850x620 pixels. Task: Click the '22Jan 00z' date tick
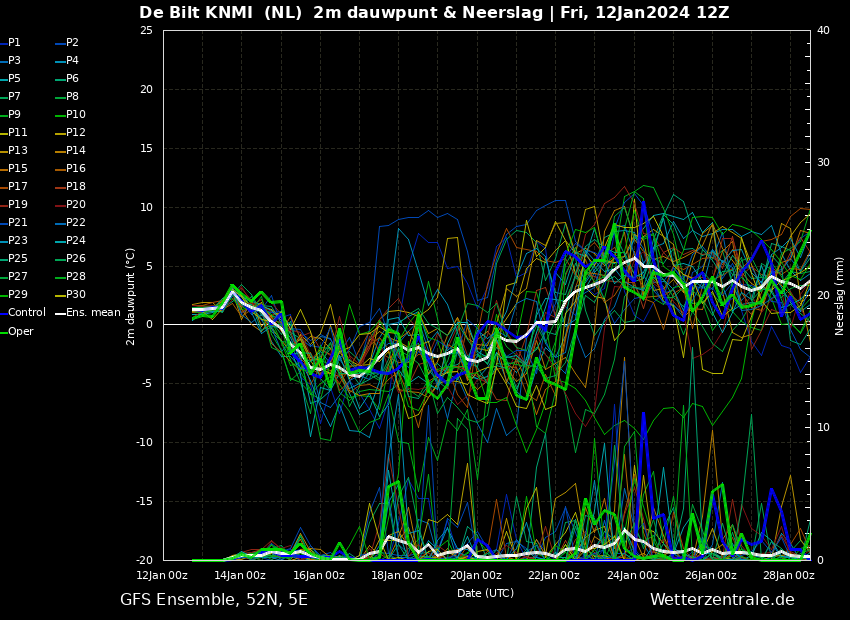[x=553, y=576]
